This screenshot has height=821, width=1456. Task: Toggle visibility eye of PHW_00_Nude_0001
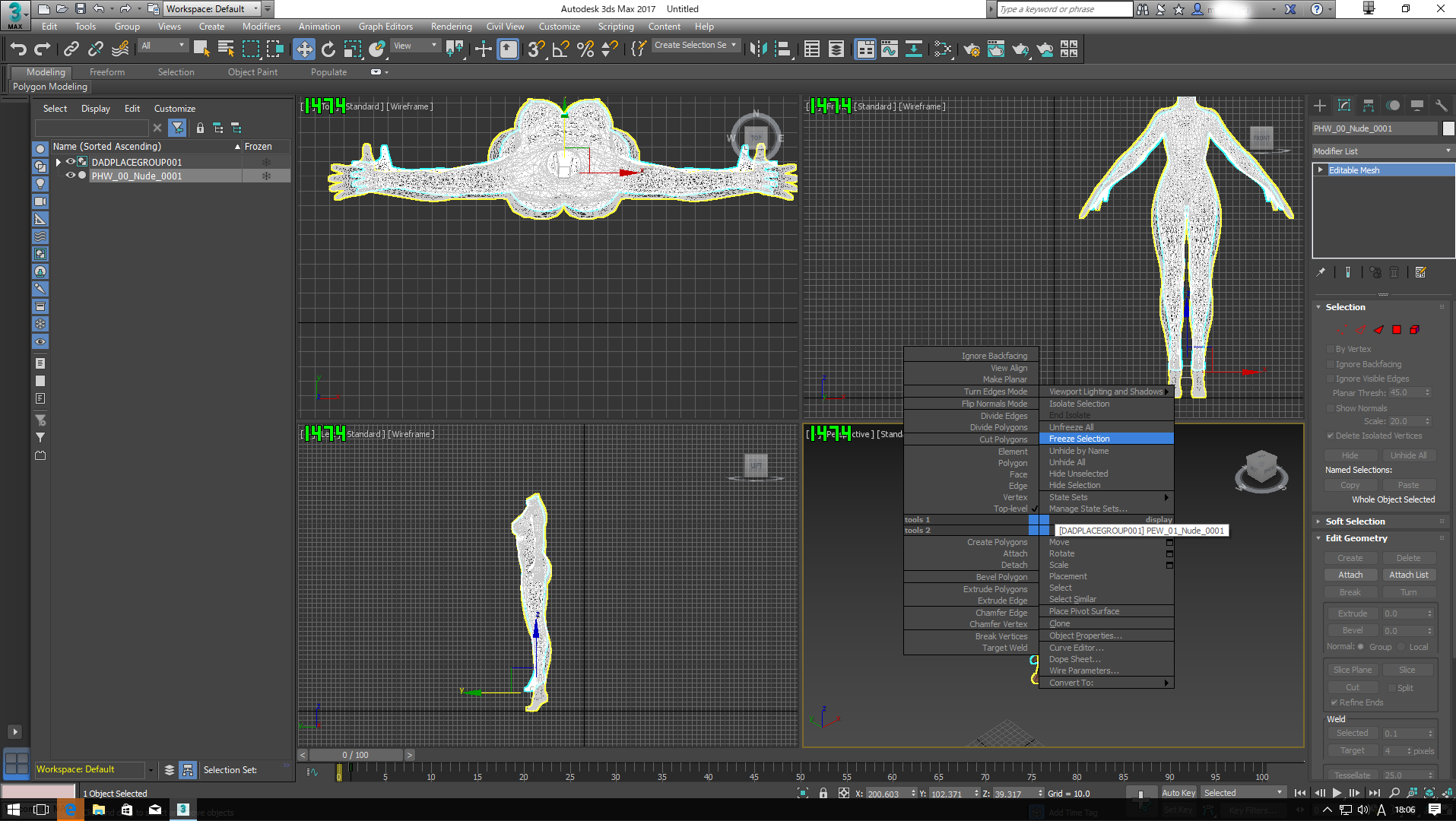pyautogui.click(x=71, y=176)
